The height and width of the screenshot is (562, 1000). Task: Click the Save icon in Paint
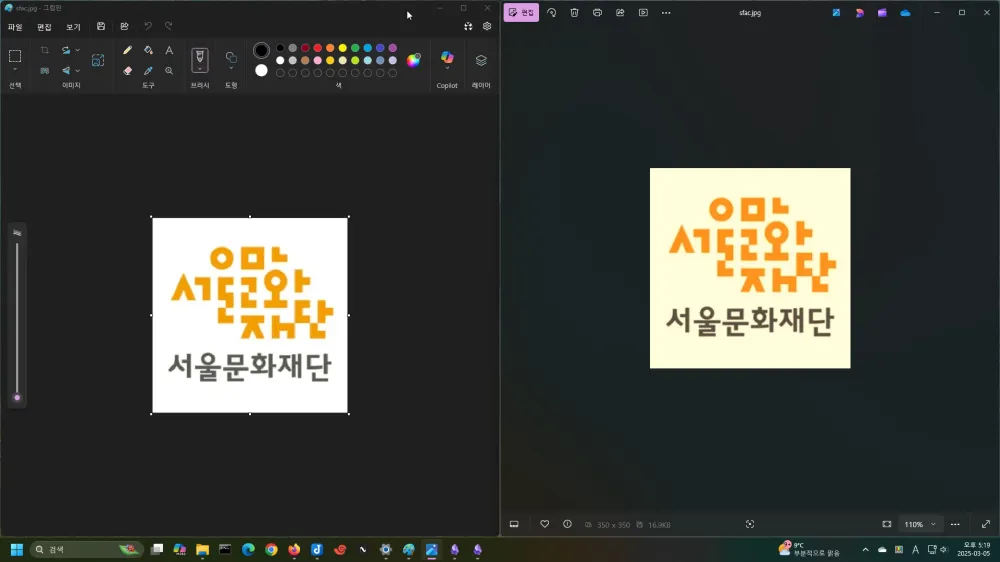[101, 26]
